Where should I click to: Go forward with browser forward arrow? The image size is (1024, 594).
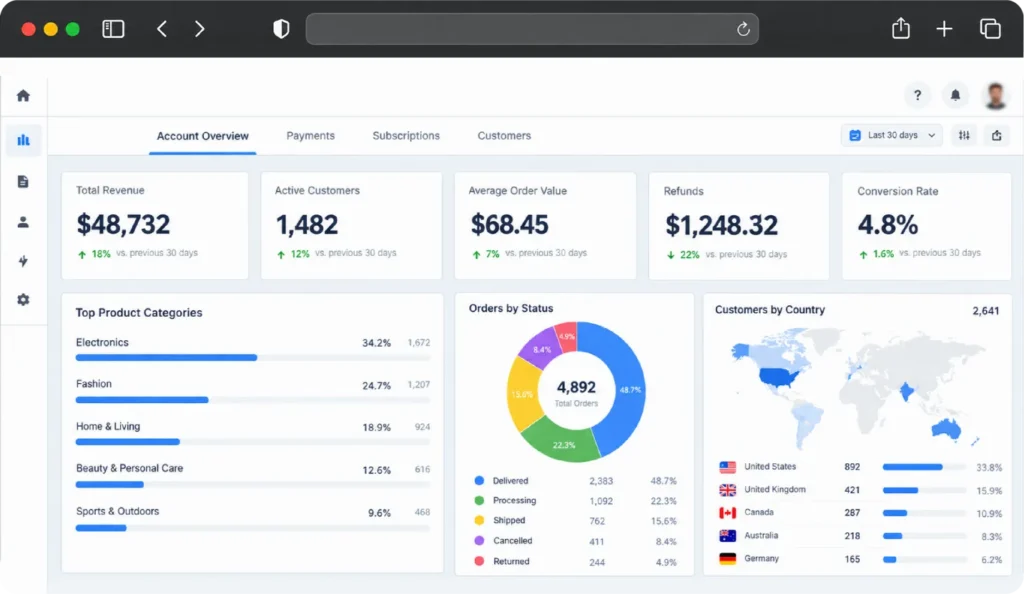tap(200, 29)
